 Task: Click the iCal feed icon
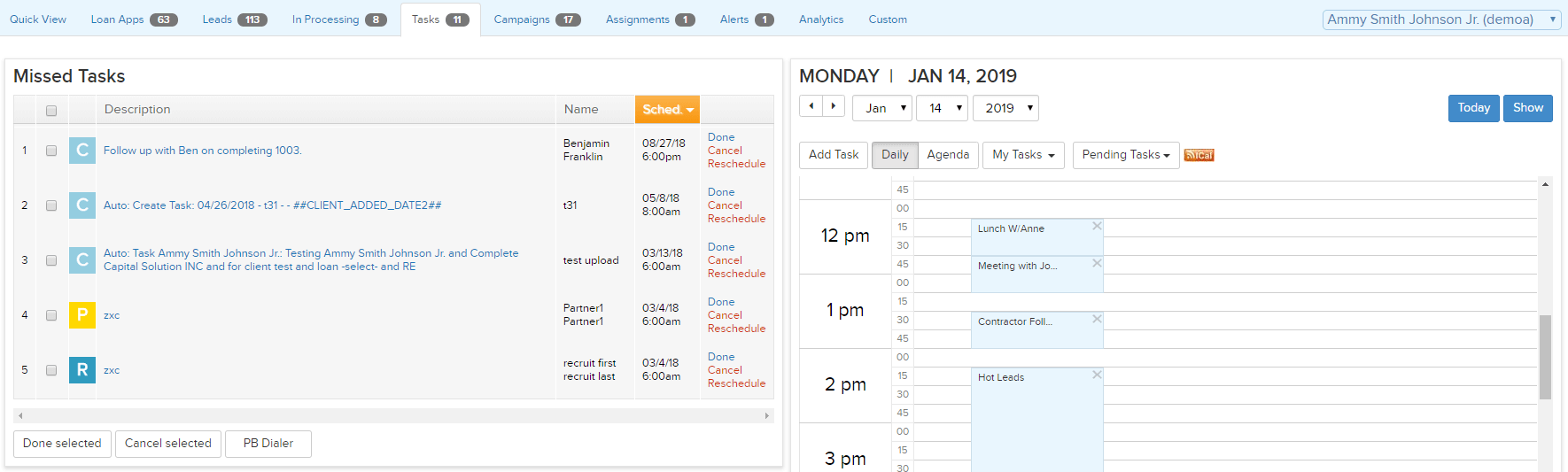pos(1199,155)
